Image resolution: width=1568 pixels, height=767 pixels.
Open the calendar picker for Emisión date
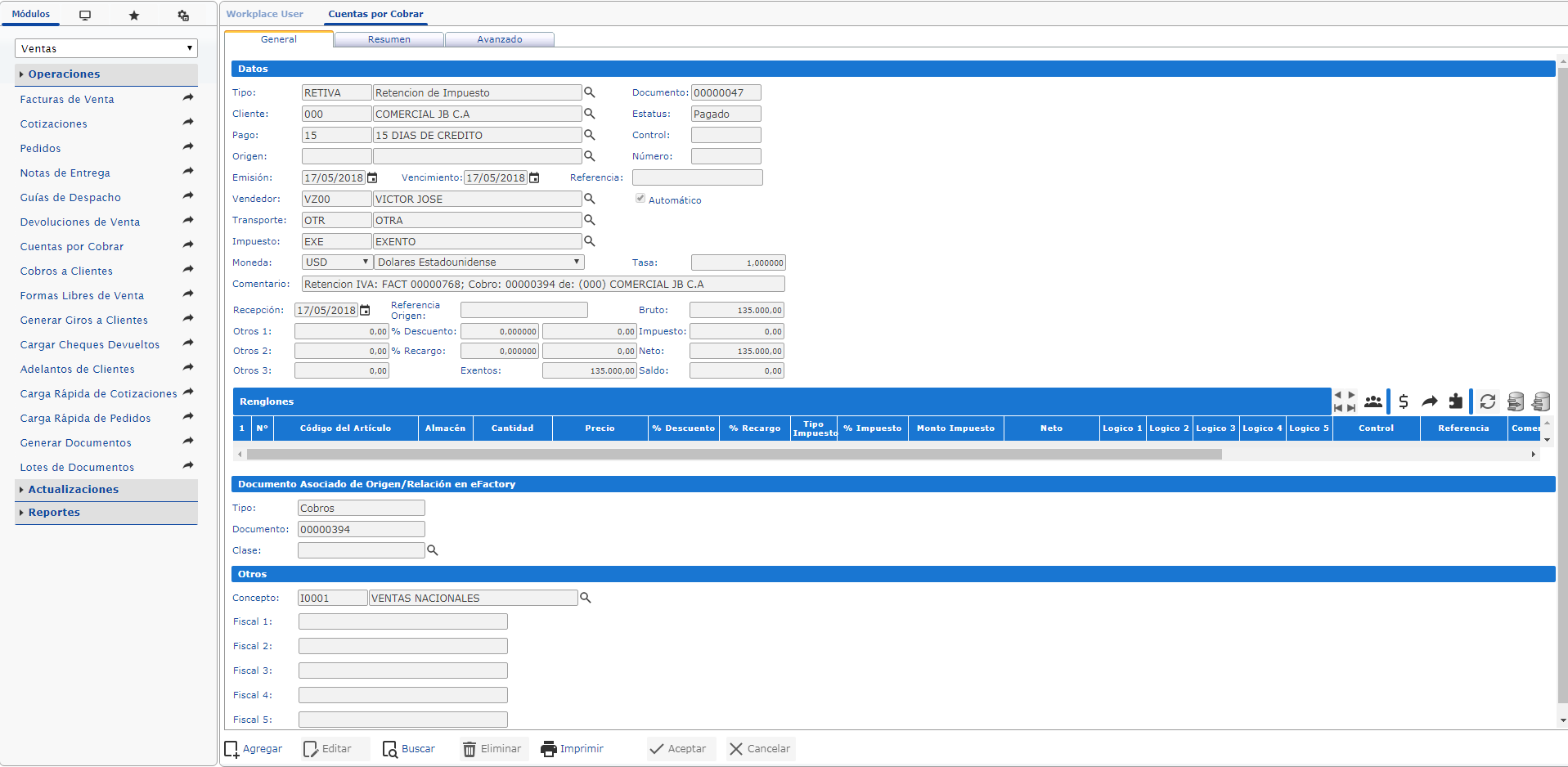coord(372,177)
